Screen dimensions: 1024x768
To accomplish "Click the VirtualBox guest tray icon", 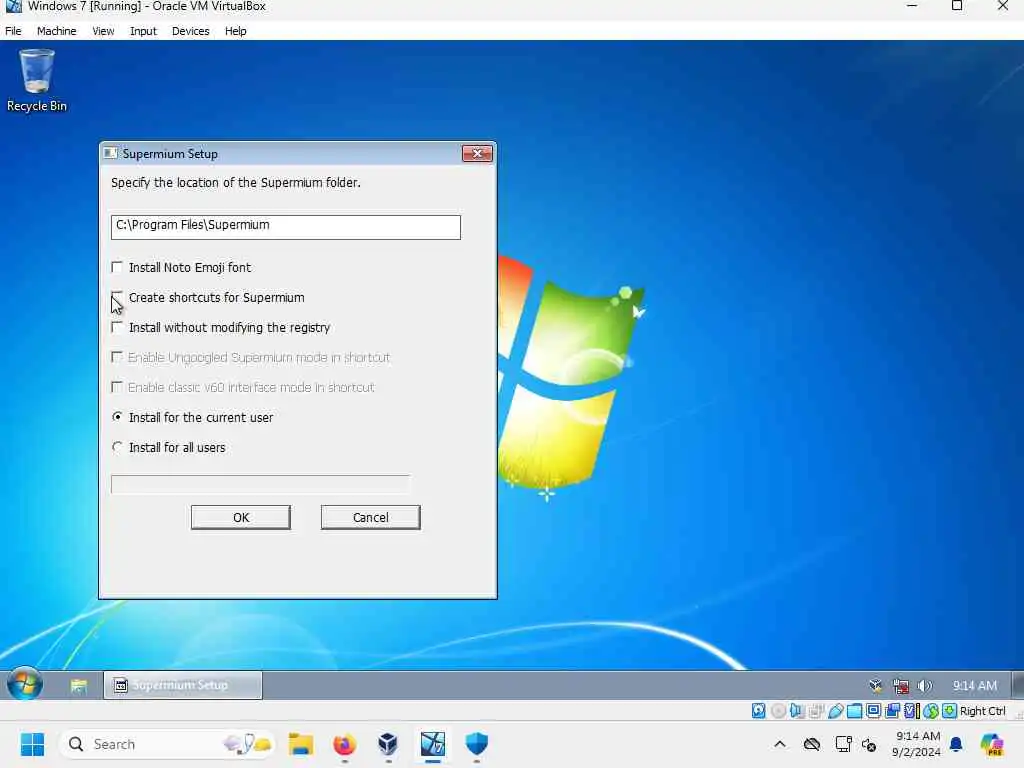I will coord(876,686).
